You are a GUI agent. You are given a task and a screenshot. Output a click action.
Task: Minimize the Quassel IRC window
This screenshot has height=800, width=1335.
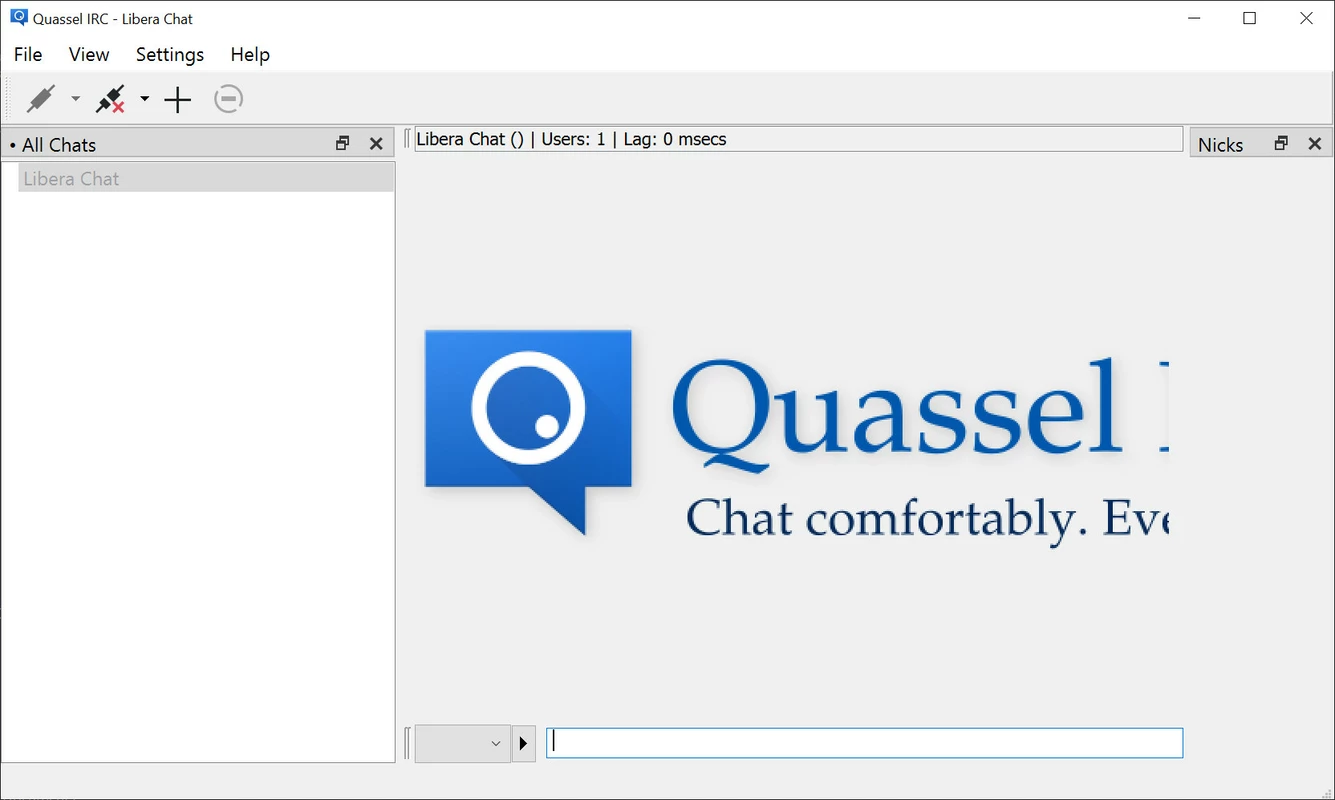1193,18
